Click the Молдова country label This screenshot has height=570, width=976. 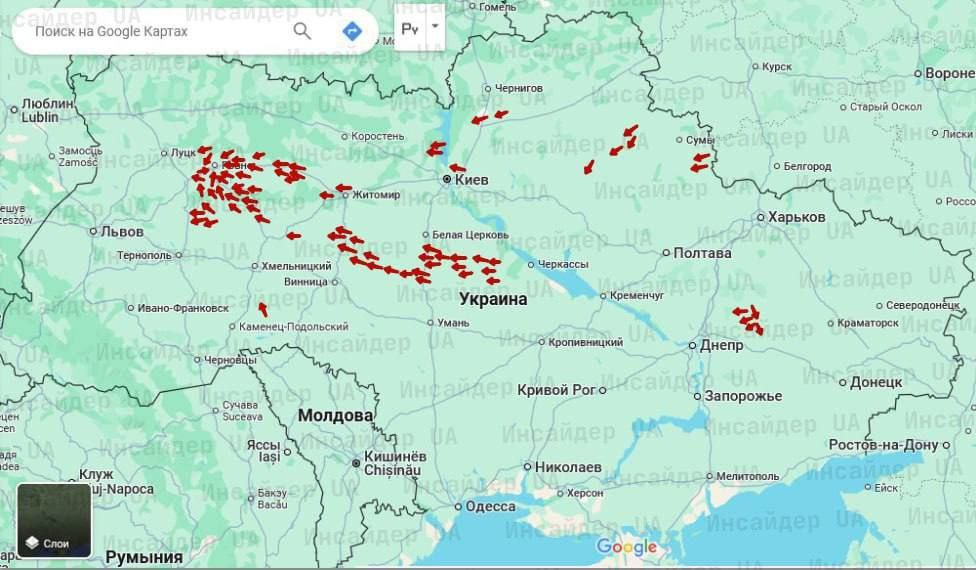(335, 415)
